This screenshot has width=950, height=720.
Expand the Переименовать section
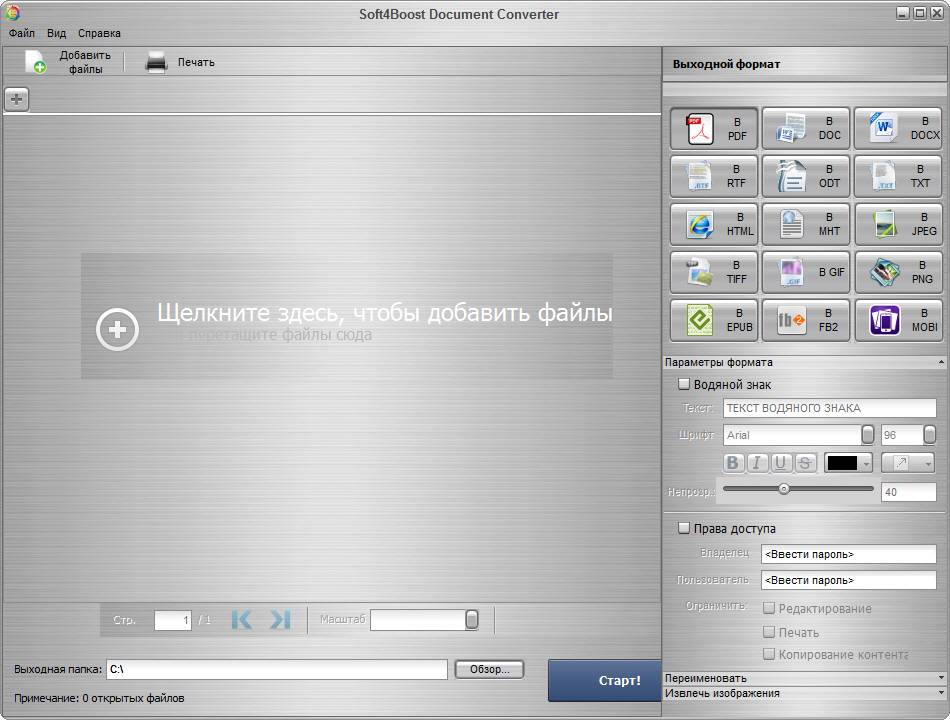(x=941, y=678)
